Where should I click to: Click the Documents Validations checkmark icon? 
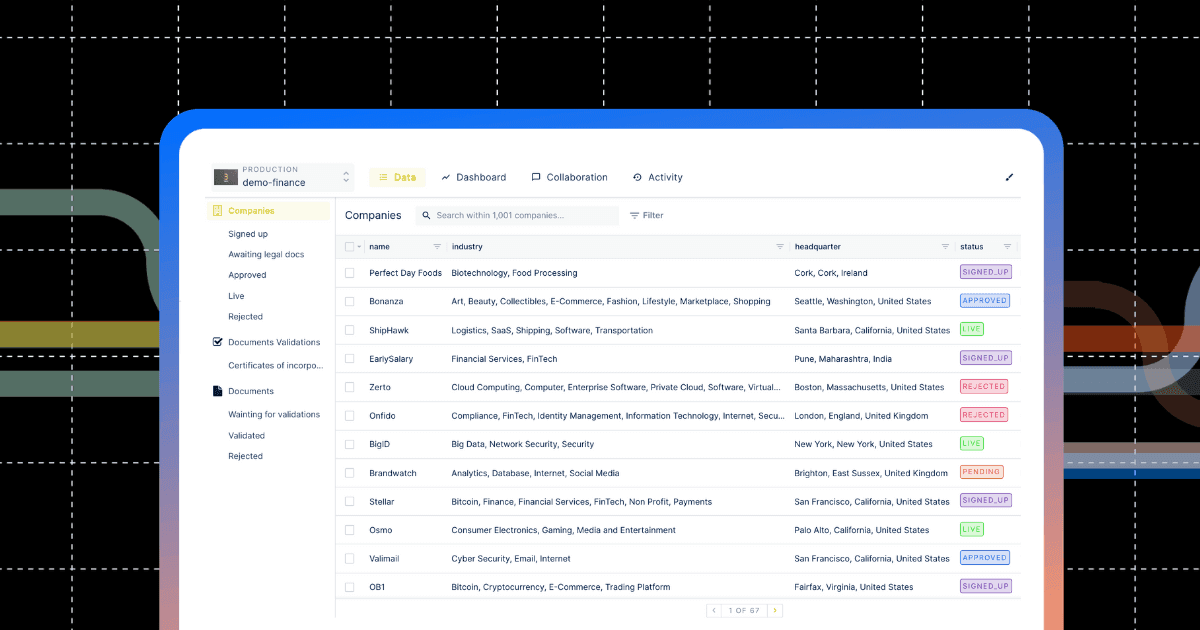(x=218, y=342)
